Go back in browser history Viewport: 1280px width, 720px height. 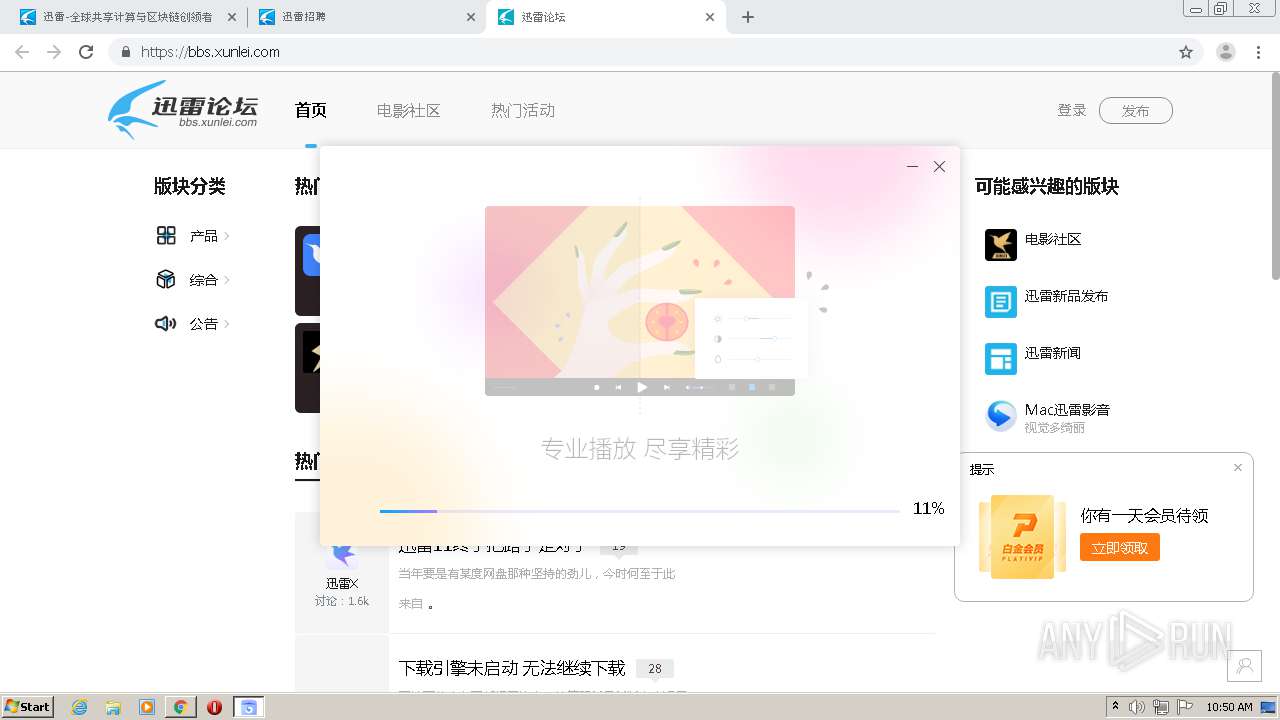(22, 52)
